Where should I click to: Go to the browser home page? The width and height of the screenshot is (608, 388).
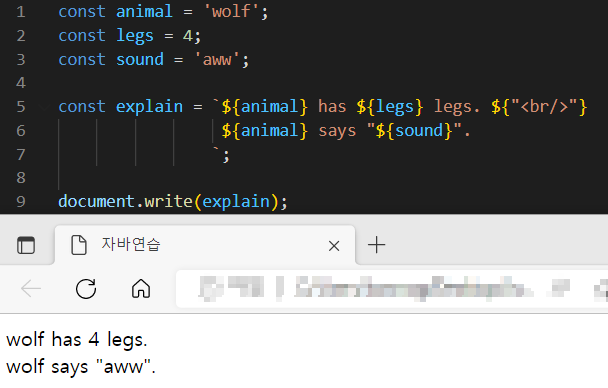141,288
